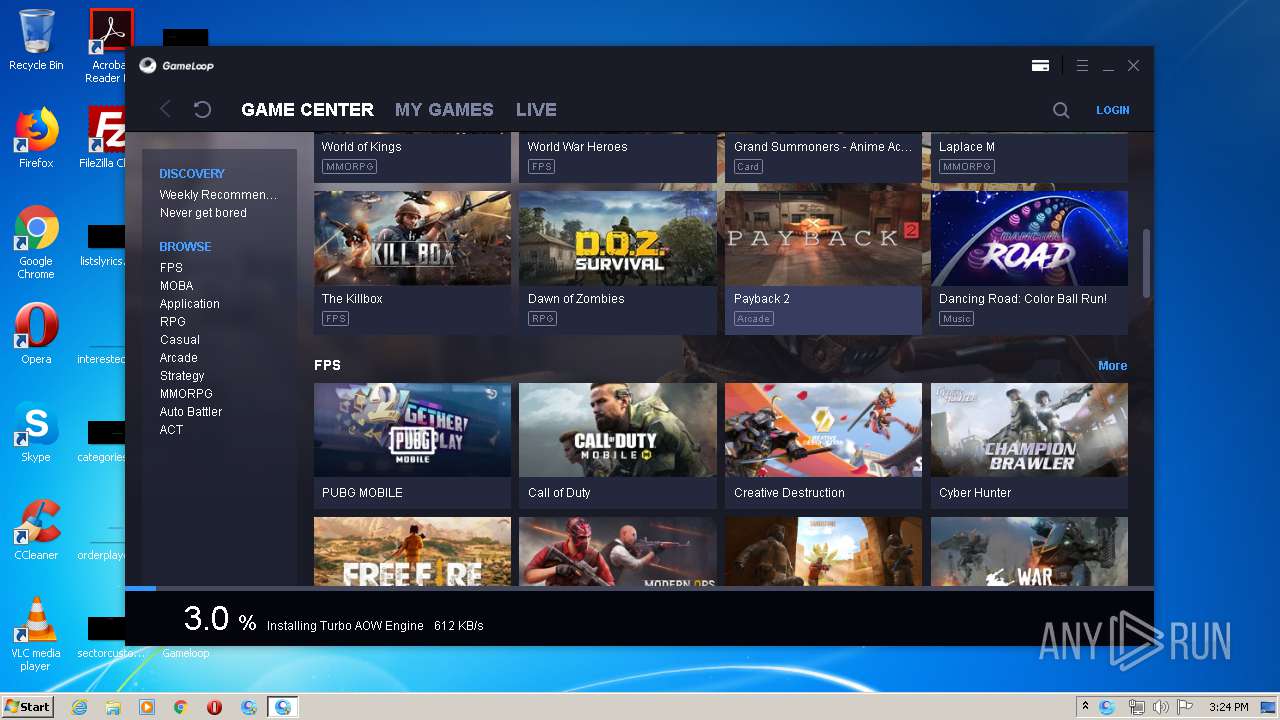Open Modern Ops game thumbnail
The width and height of the screenshot is (1280, 720).
(618, 551)
